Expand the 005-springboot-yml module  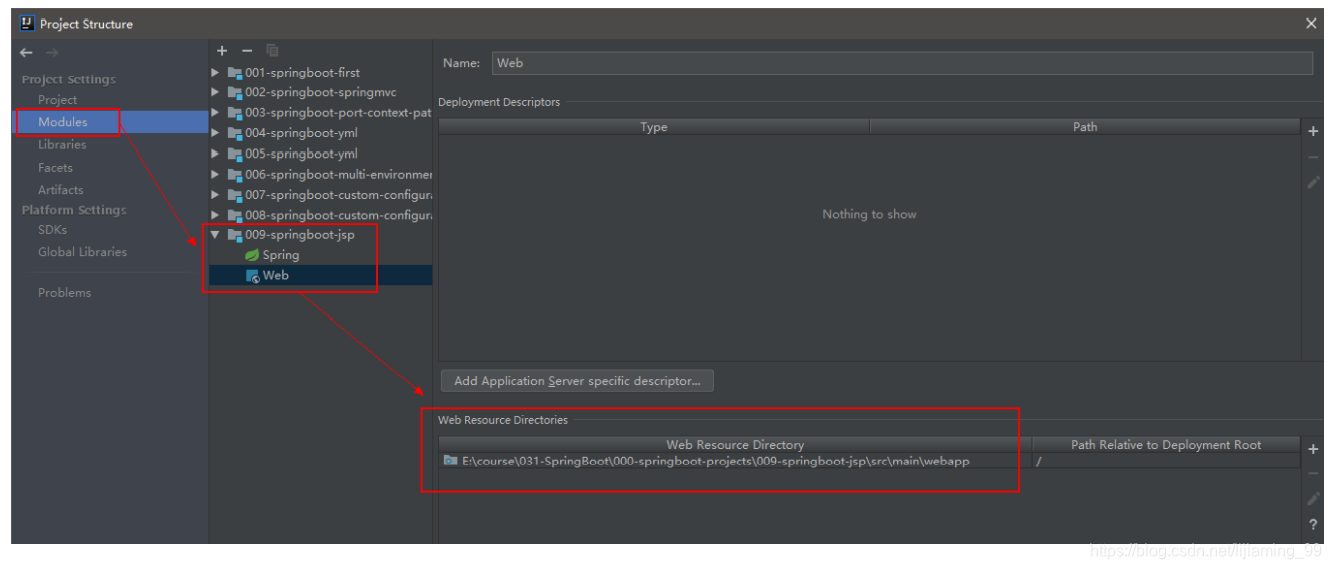point(215,154)
